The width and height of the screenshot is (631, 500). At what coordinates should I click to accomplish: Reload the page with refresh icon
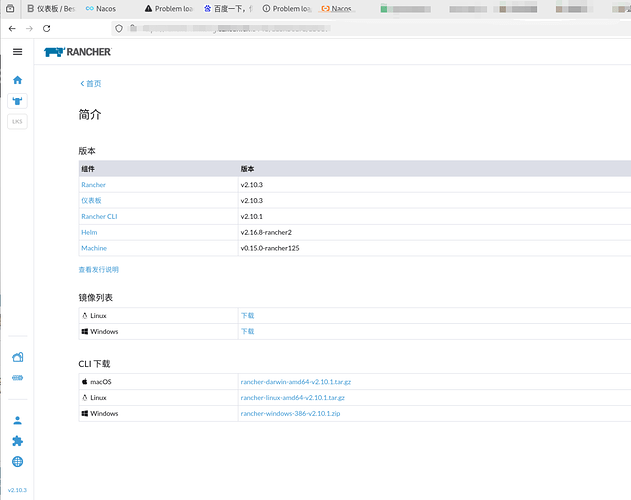(x=47, y=29)
